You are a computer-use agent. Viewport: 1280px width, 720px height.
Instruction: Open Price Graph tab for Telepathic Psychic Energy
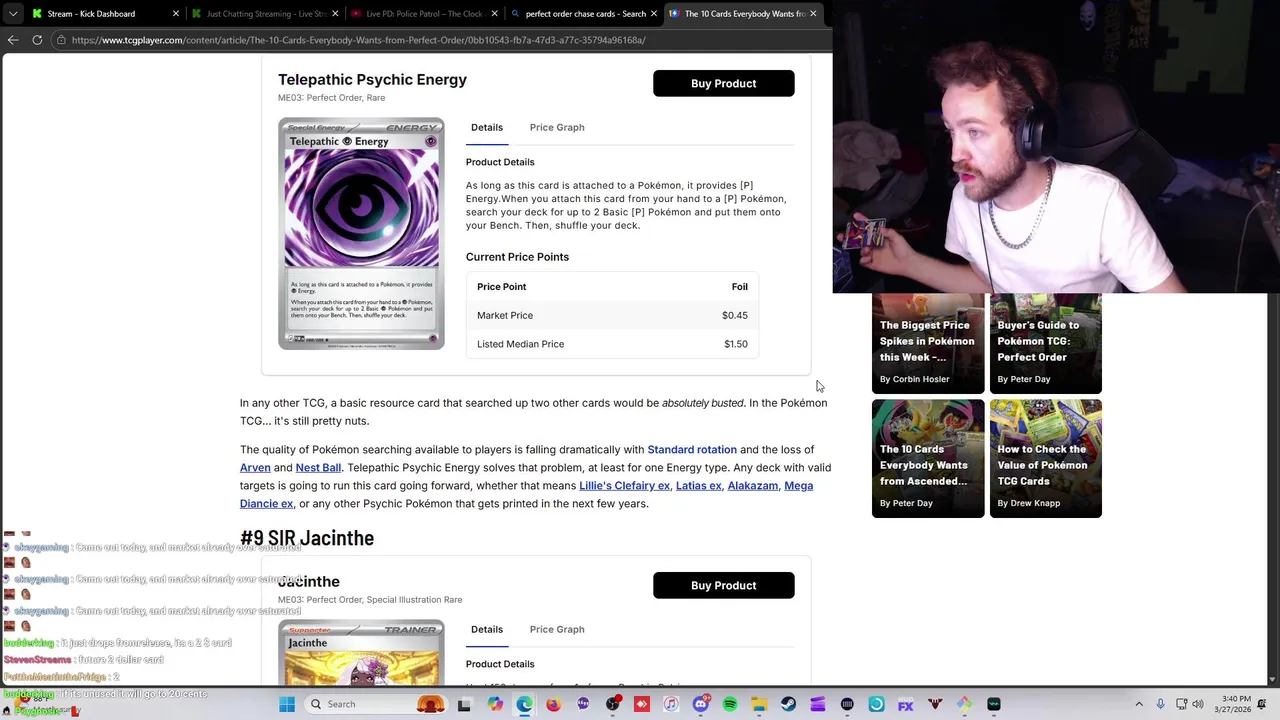click(x=557, y=127)
